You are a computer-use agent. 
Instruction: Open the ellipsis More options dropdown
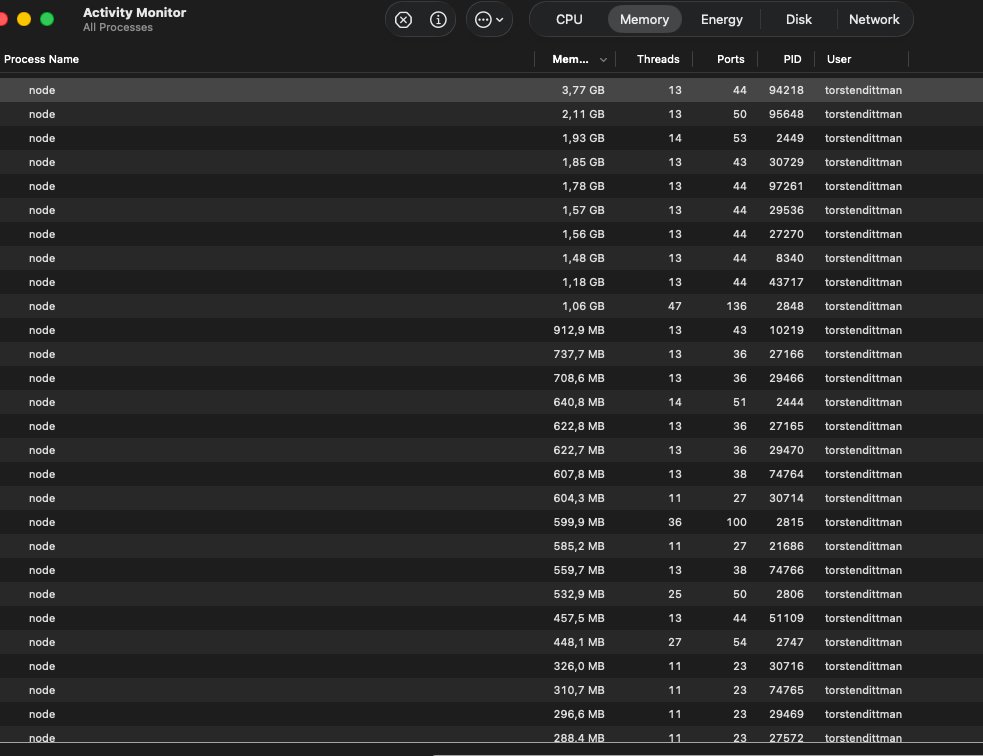tap(489, 20)
